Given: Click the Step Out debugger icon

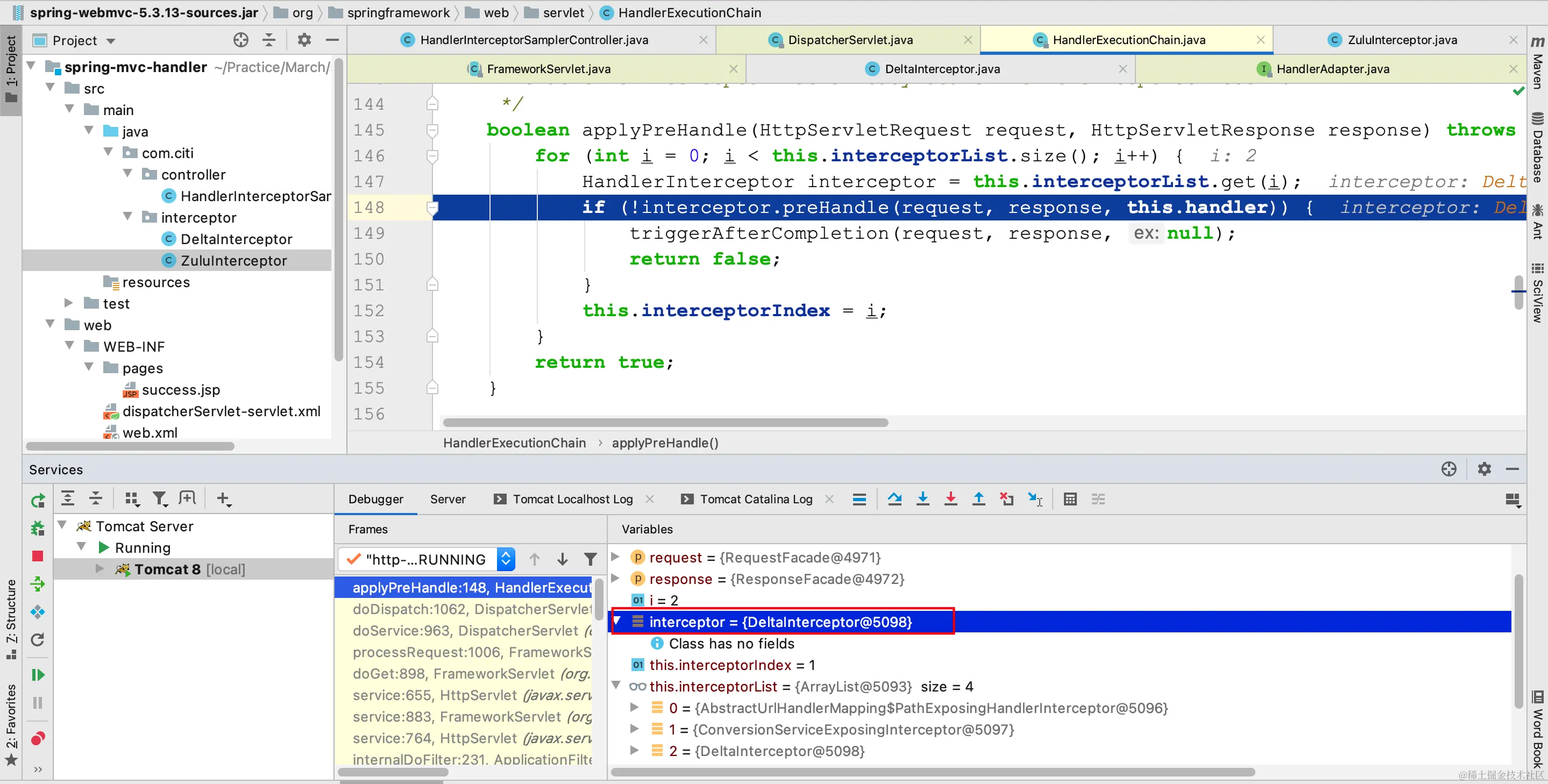Looking at the screenshot, I should (x=978, y=498).
